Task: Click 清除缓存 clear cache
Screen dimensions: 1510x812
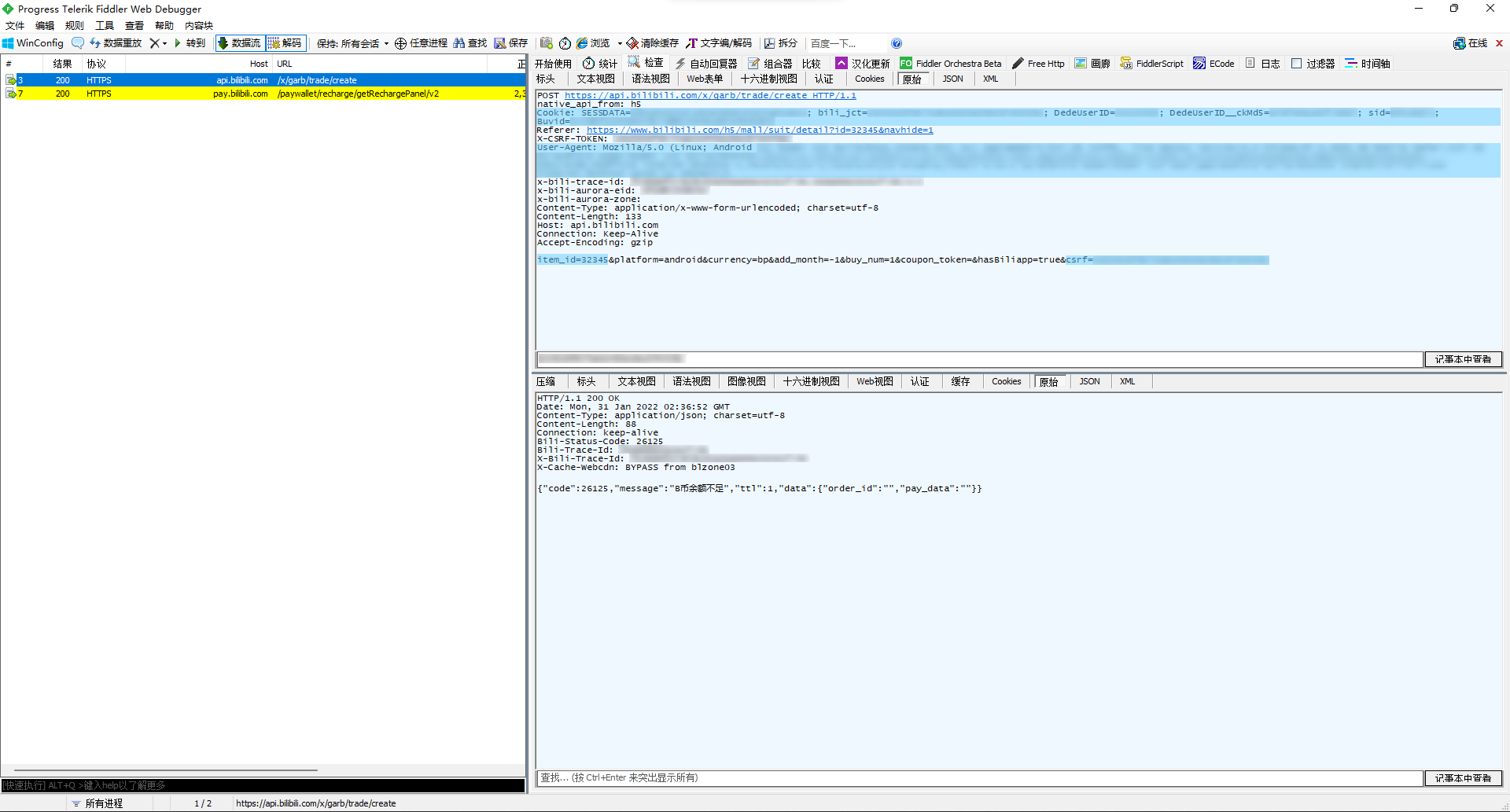Action: tap(653, 43)
